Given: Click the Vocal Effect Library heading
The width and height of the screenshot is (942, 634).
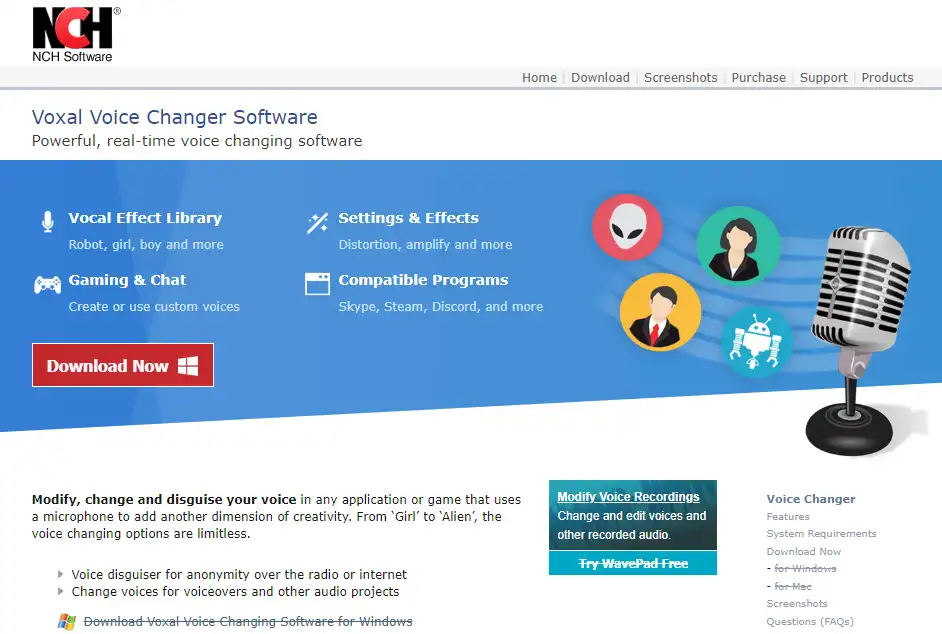Looking at the screenshot, I should [x=145, y=218].
